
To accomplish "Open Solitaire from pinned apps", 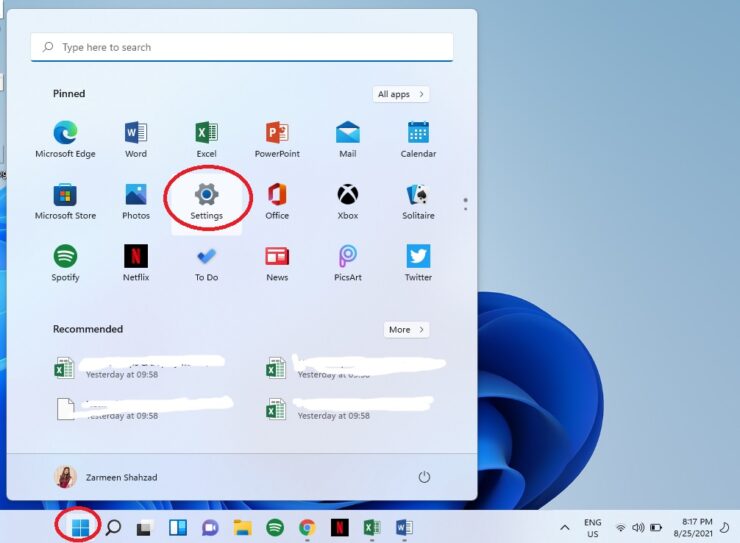I will pos(418,199).
